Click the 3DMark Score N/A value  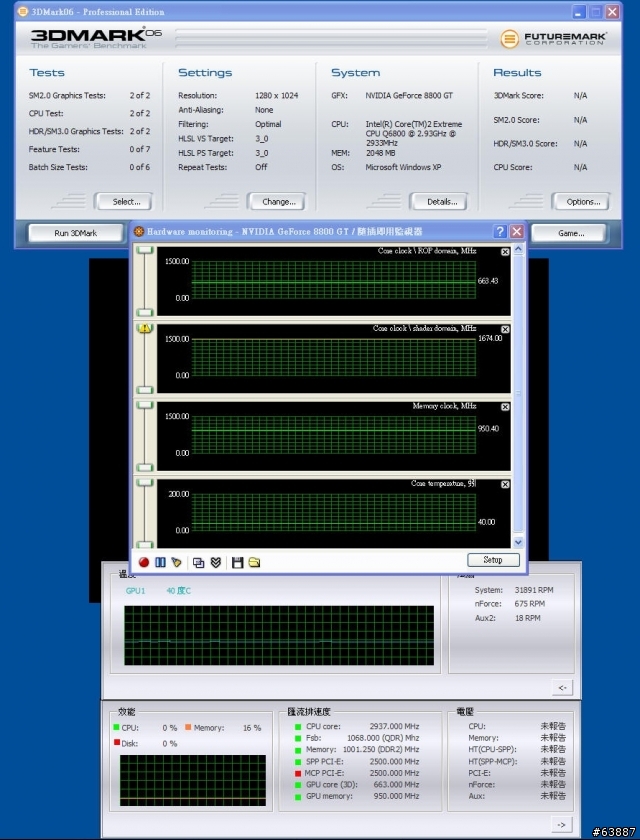tap(580, 95)
